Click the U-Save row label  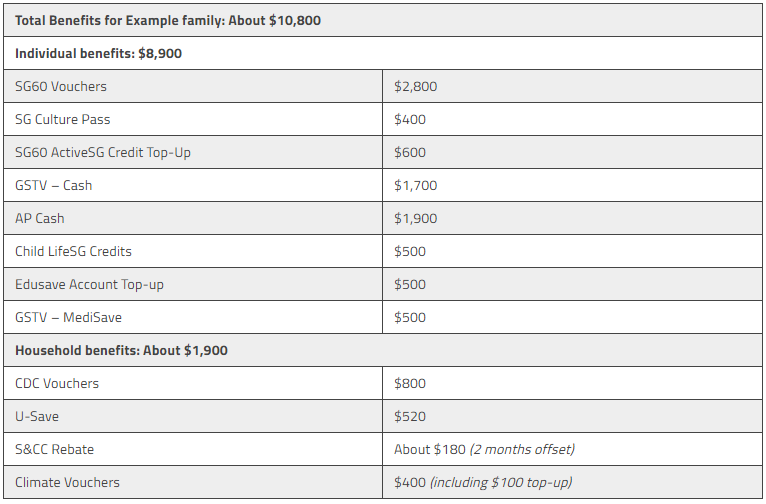click(38, 416)
